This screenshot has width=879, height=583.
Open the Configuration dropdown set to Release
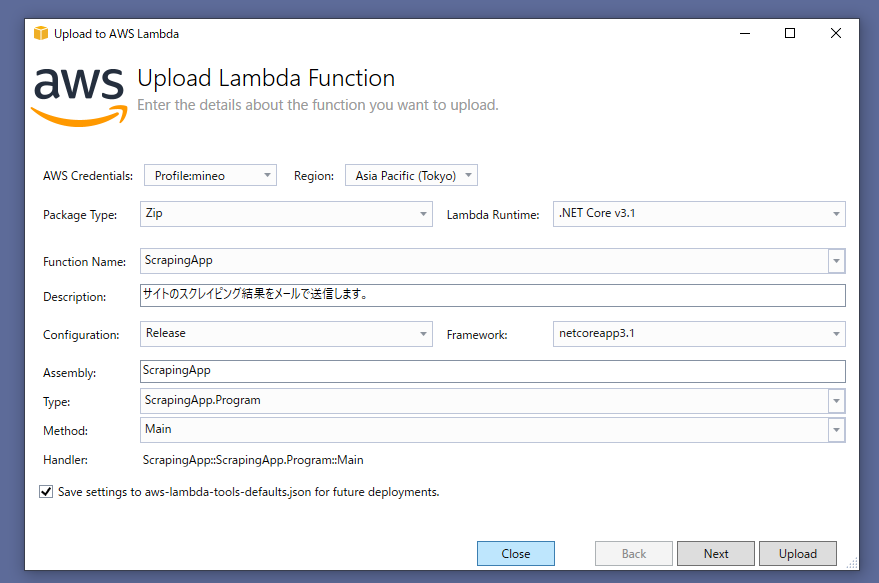tap(424, 334)
